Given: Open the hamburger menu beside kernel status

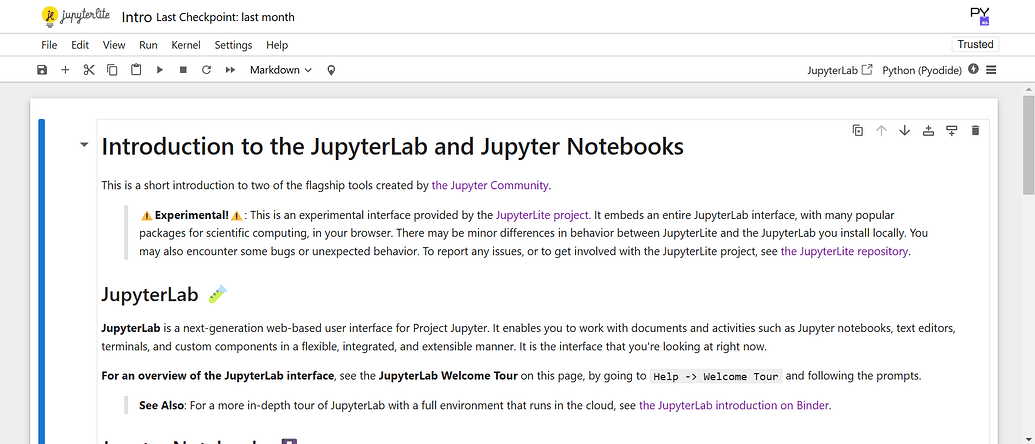Looking at the screenshot, I should tap(992, 70).
